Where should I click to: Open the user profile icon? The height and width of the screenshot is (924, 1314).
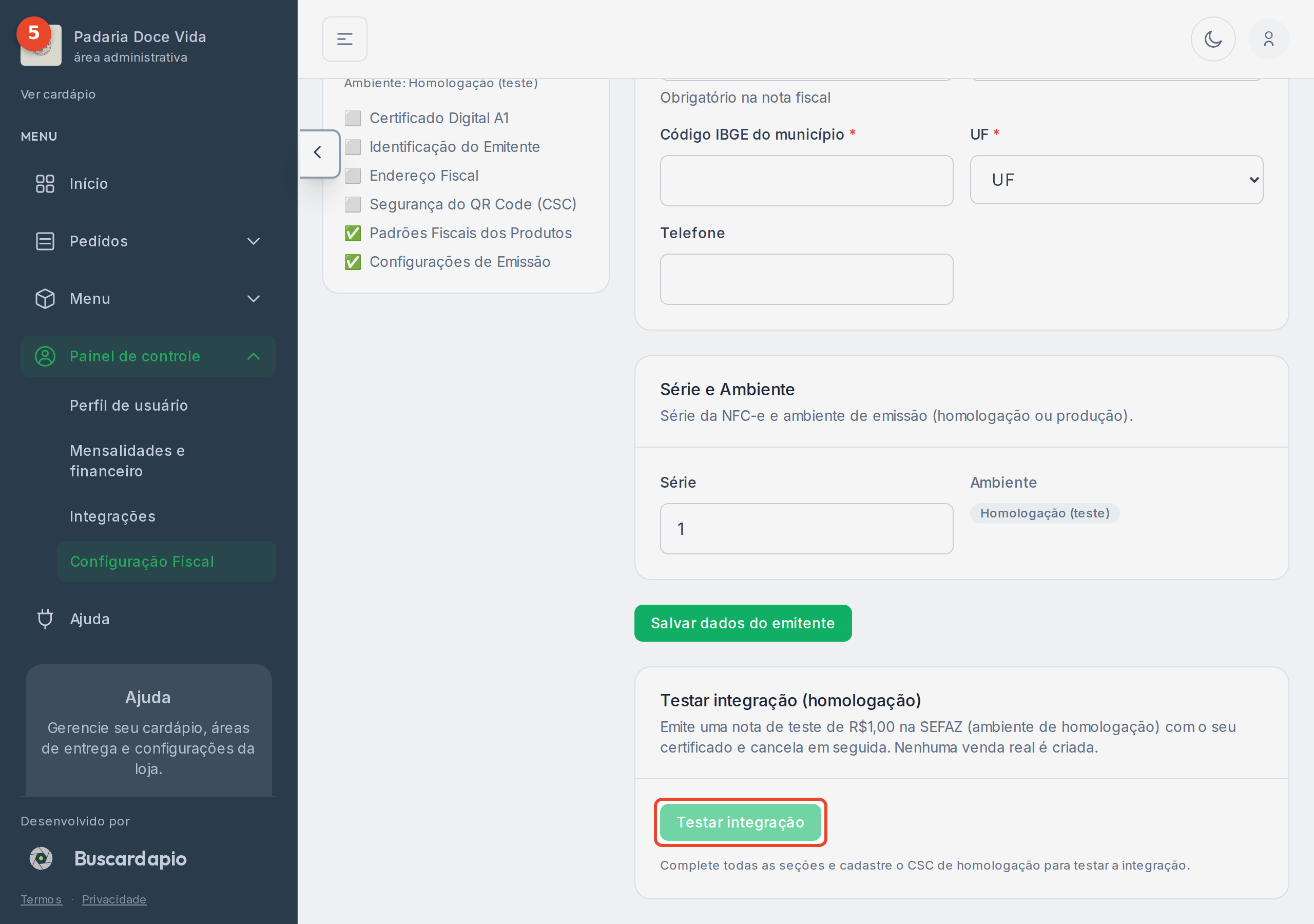coord(1268,39)
